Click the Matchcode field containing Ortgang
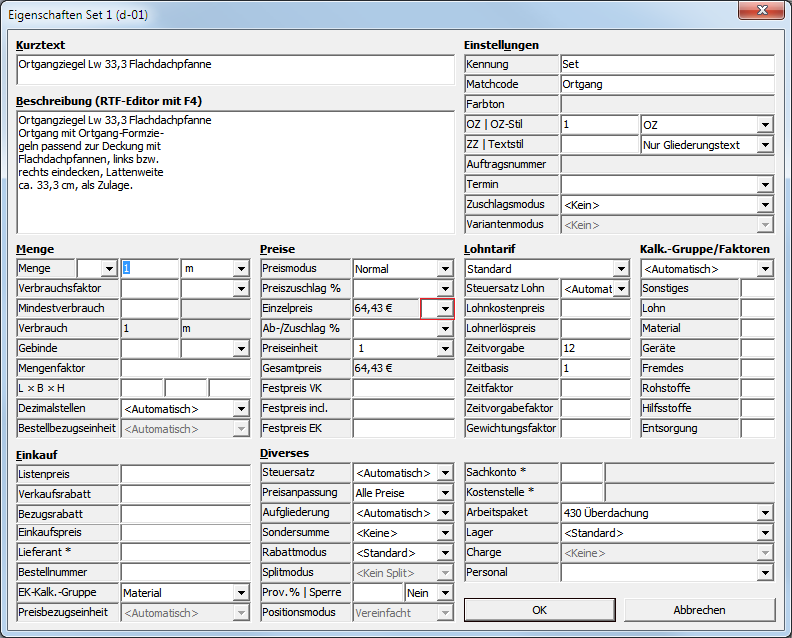The image size is (792, 638). (x=667, y=84)
